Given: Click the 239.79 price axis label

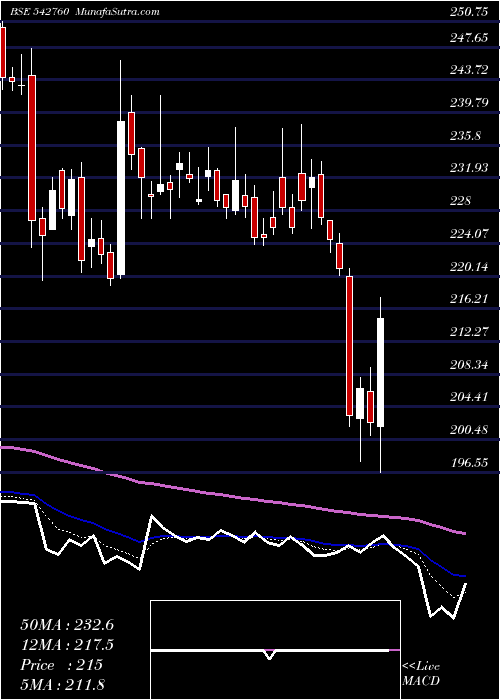Looking at the screenshot, I should point(469,103).
